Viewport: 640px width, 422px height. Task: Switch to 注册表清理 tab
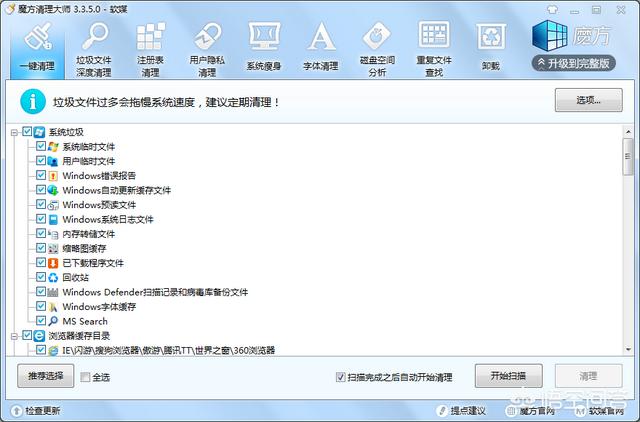(x=150, y=49)
